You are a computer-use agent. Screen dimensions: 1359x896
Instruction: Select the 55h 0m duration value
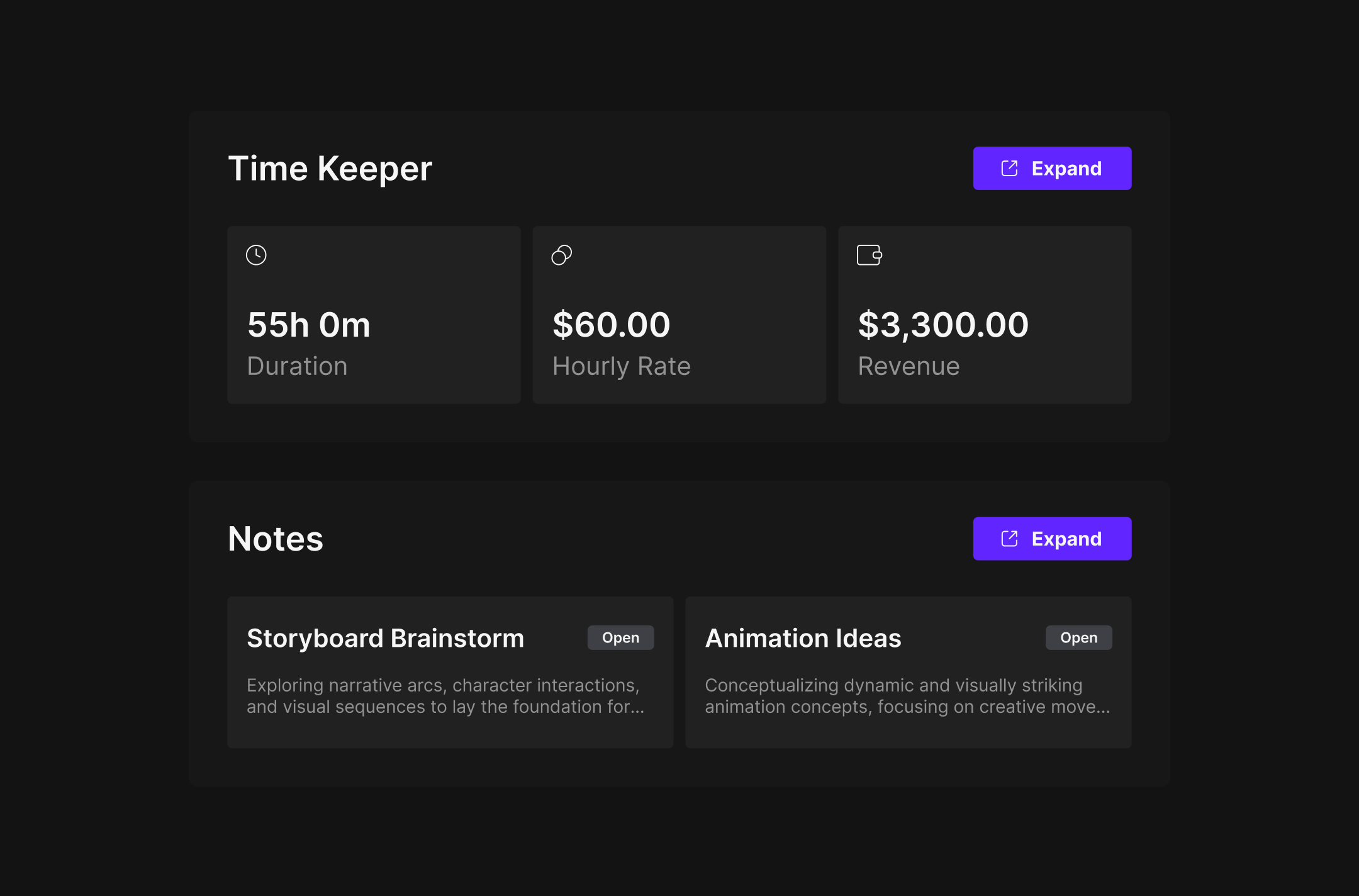click(x=309, y=325)
